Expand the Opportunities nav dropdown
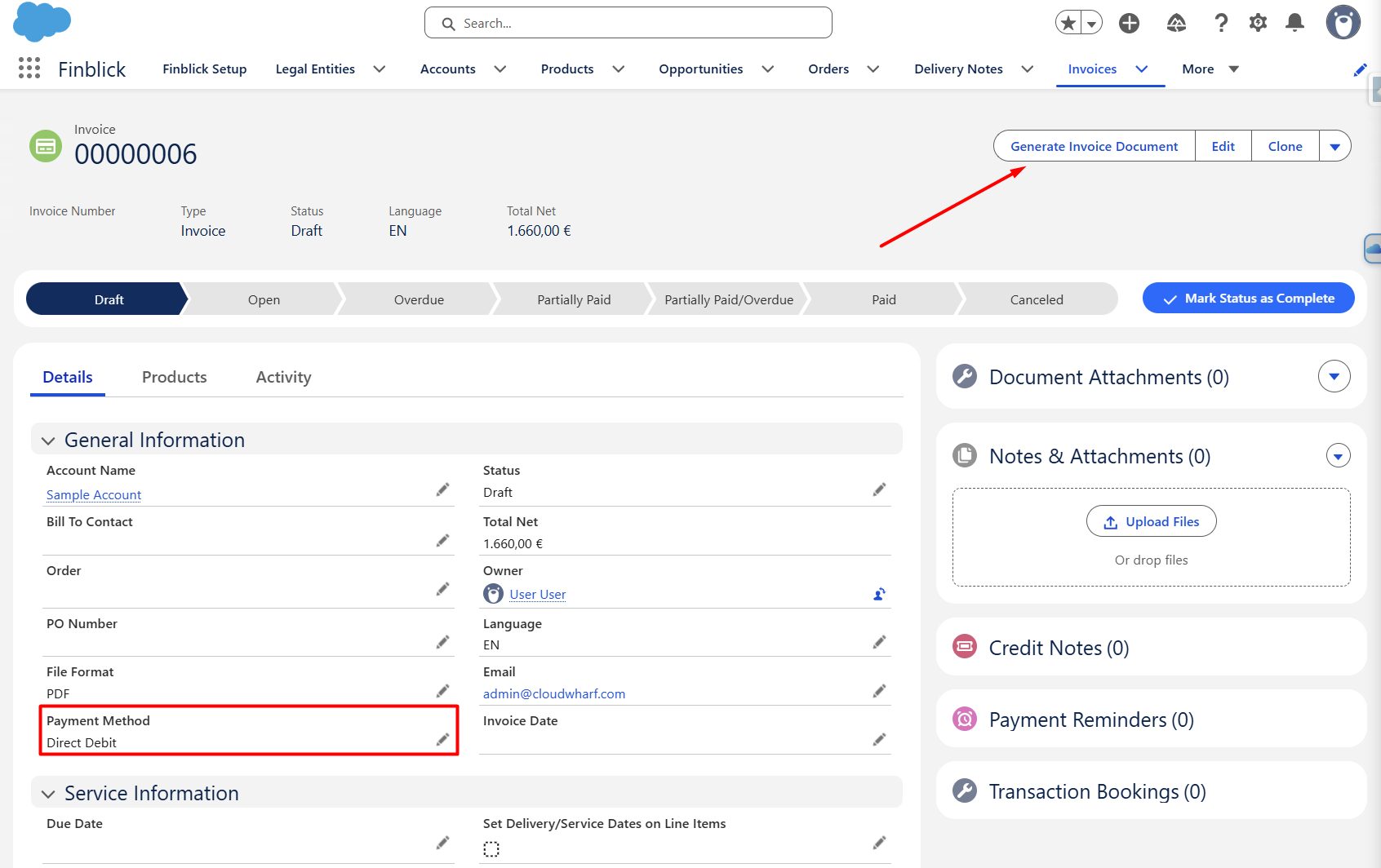Image resolution: width=1381 pixels, height=868 pixels. 768,69
